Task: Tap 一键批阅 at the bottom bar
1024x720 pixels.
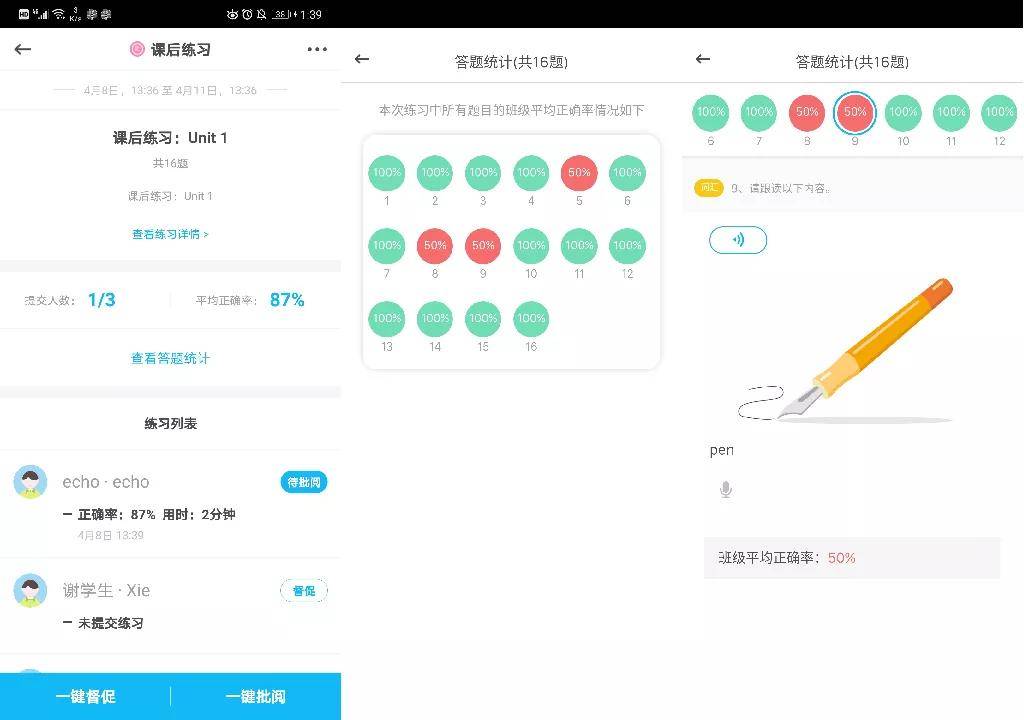Action: 255,696
